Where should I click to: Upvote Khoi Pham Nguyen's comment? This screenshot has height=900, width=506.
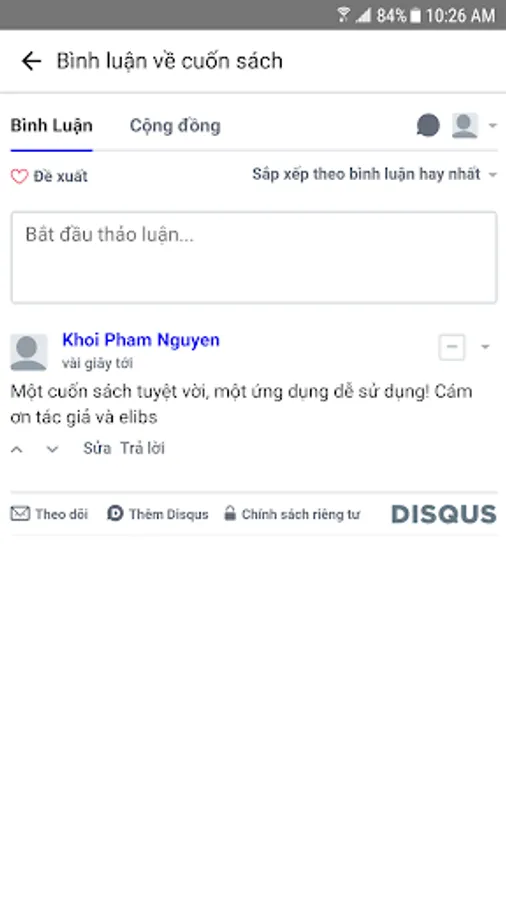coord(17,449)
